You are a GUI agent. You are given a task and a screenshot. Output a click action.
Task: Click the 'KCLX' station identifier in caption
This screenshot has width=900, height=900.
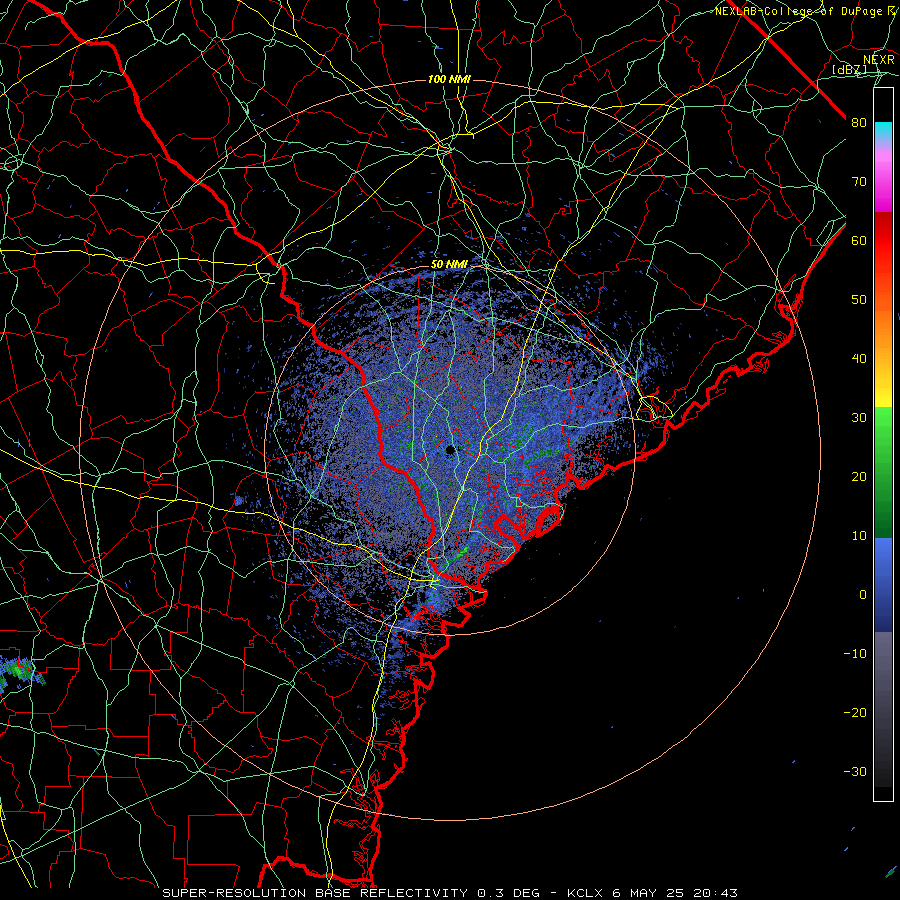tap(585, 893)
